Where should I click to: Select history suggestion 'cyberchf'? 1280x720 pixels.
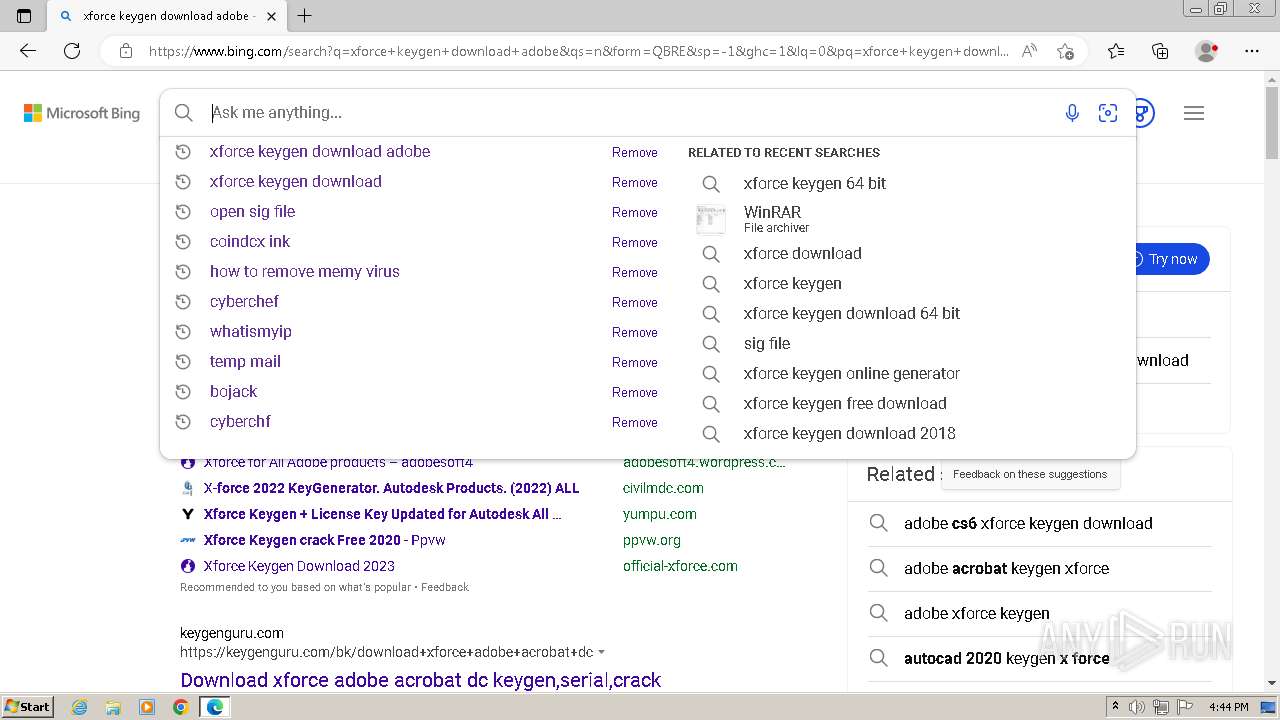tap(240, 422)
